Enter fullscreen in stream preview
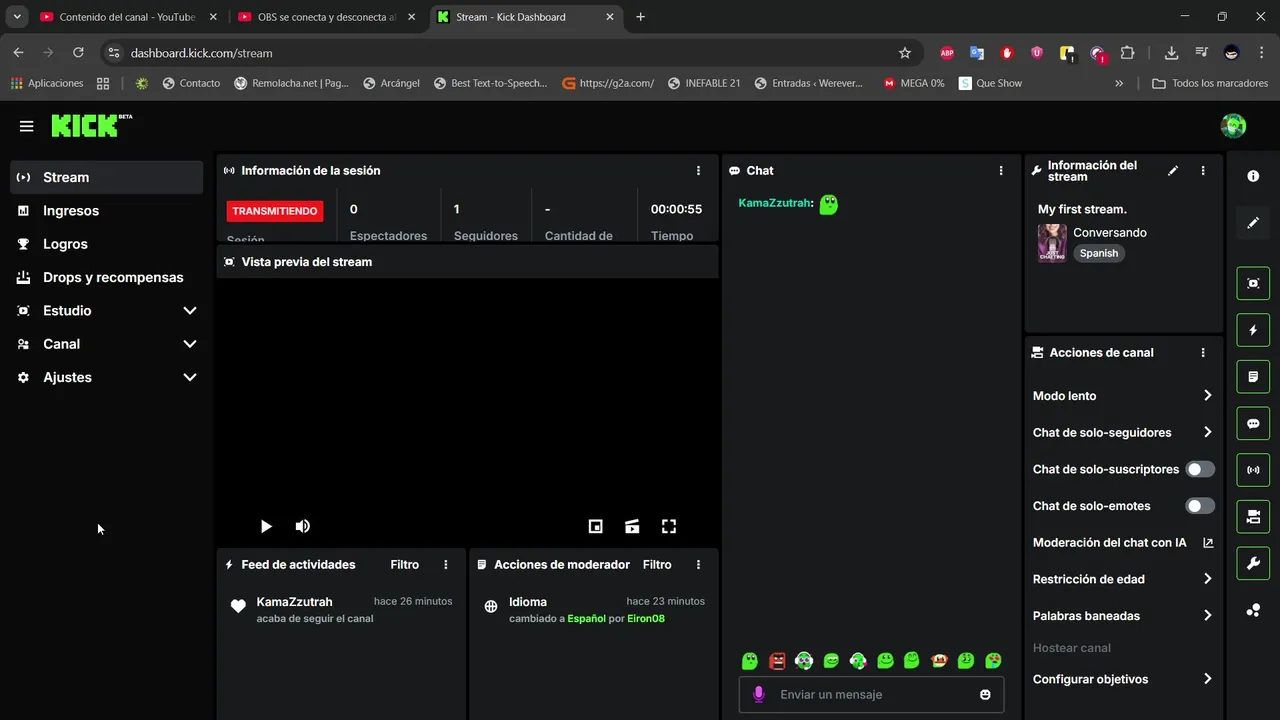Viewport: 1280px width, 720px height. coord(669,526)
